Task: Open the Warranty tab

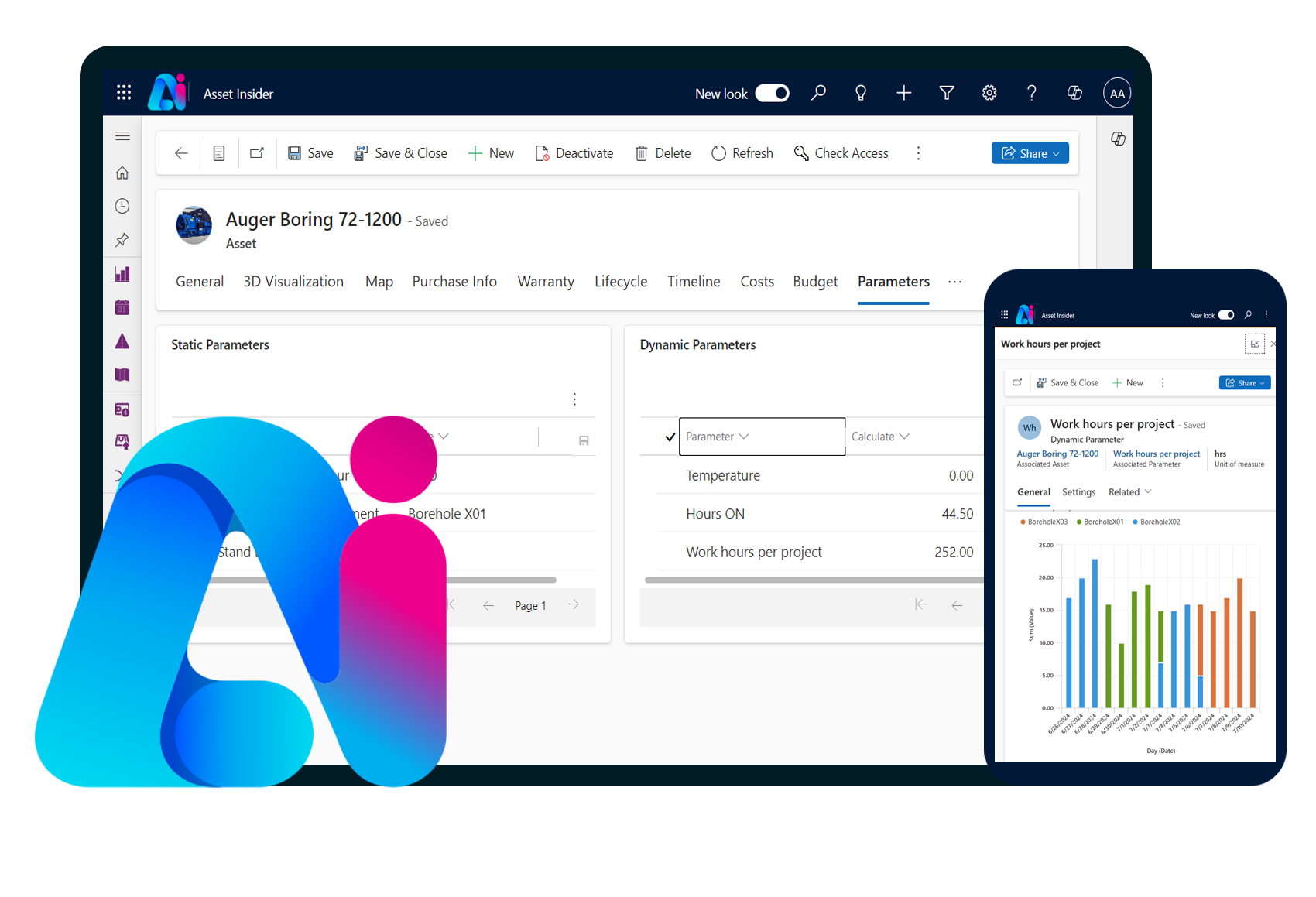Action: (546, 282)
